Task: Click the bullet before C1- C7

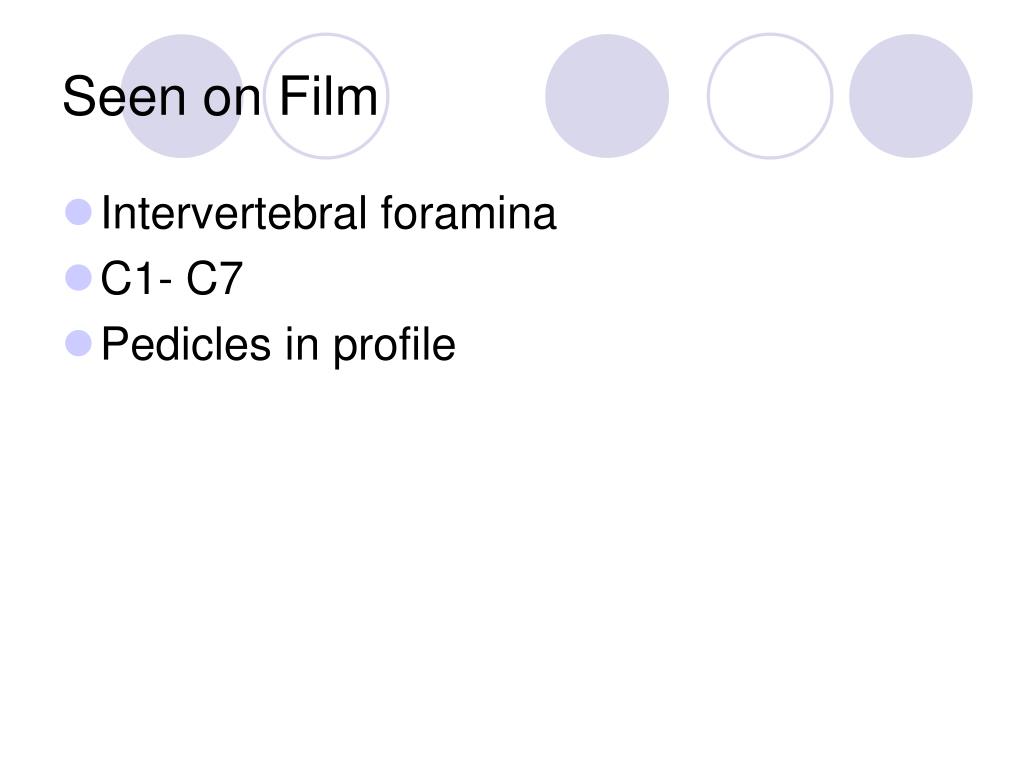Action: point(78,278)
